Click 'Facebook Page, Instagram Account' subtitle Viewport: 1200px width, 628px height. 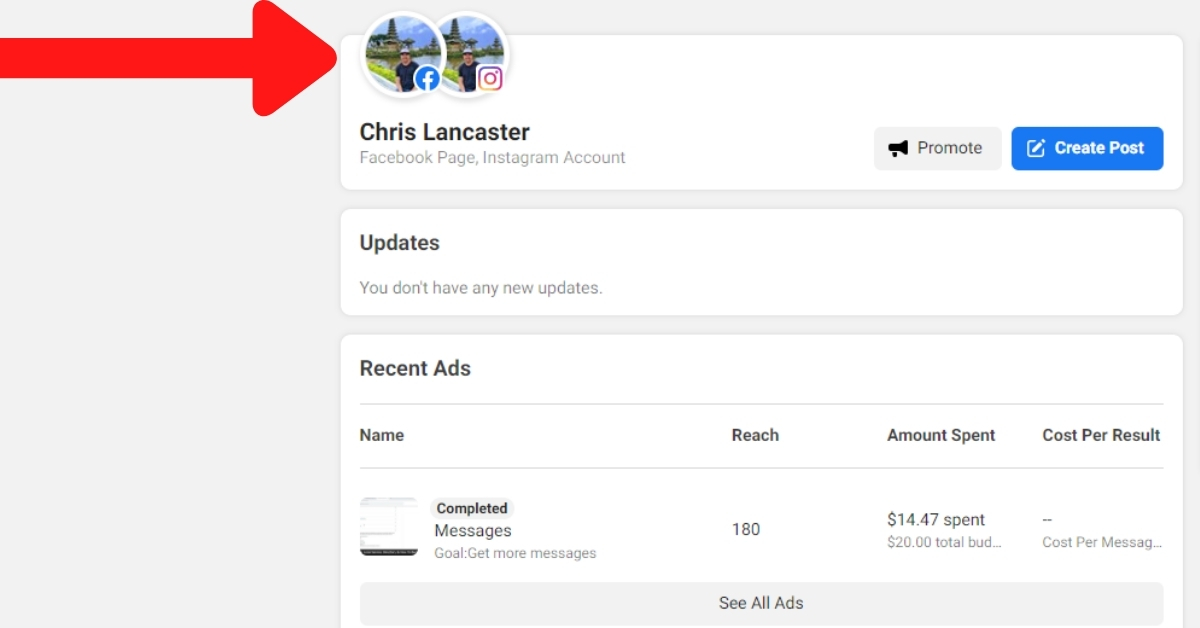point(492,157)
